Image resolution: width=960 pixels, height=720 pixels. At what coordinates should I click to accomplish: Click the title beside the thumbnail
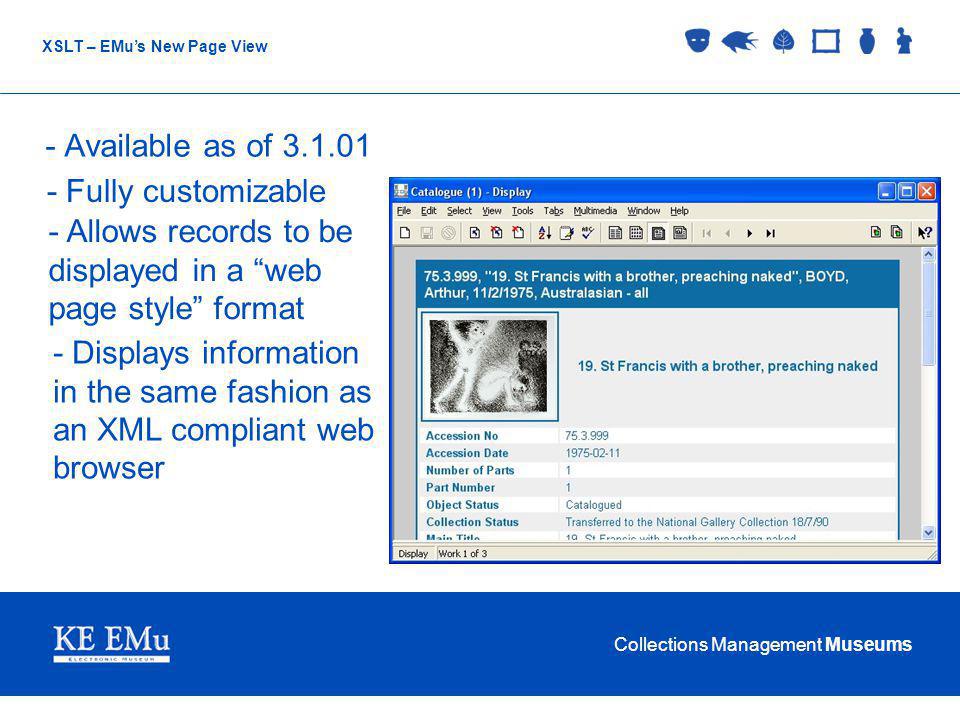[727, 366]
